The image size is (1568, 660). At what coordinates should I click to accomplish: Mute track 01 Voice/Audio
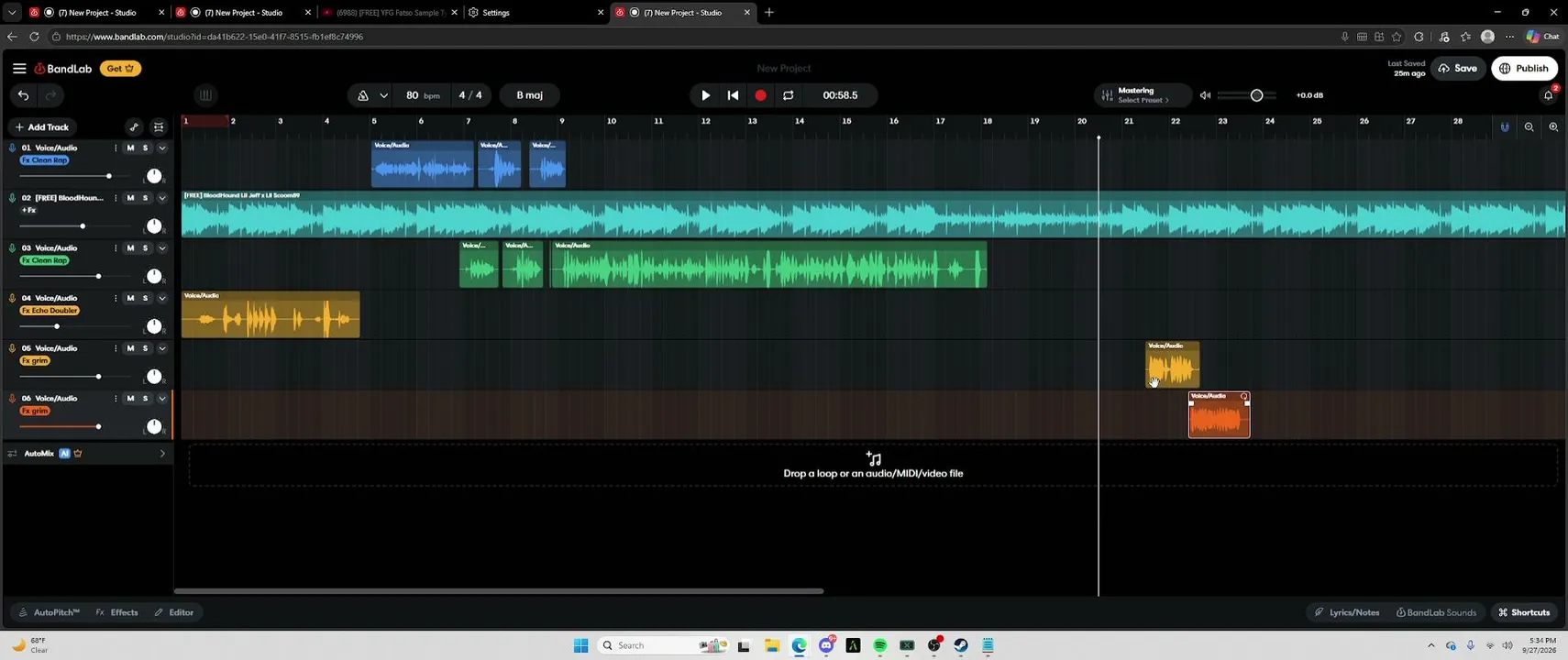(130, 148)
